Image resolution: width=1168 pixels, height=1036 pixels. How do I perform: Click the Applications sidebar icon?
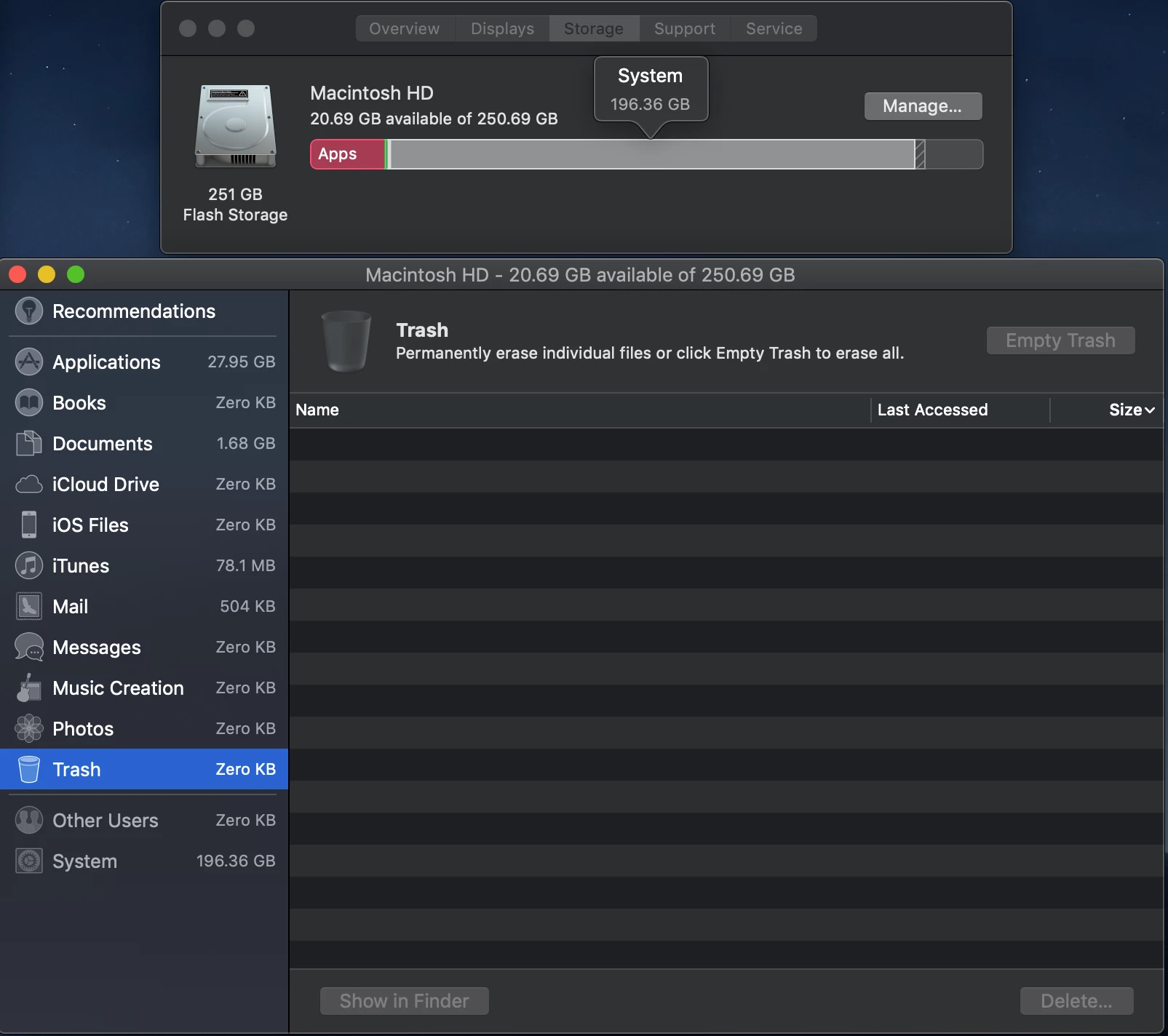coord(29,362)
